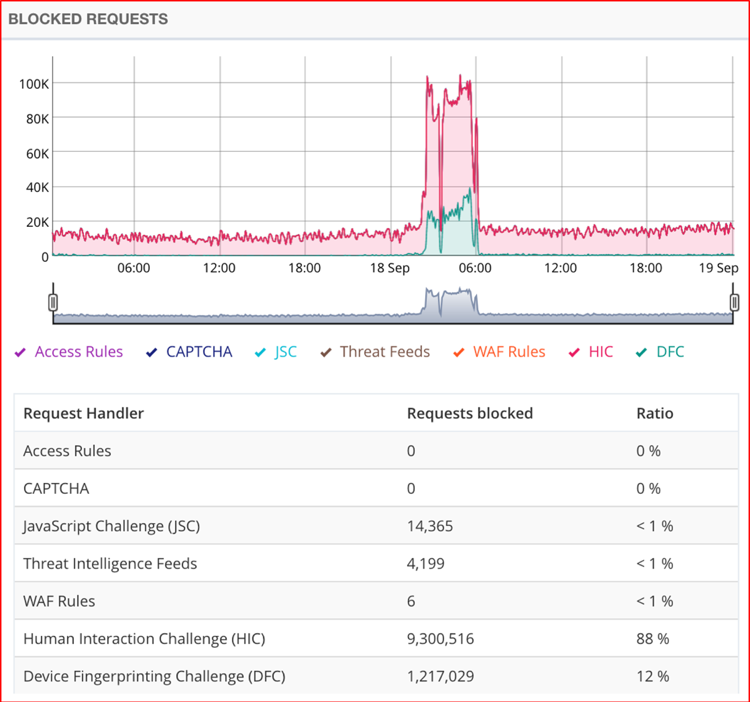Viewport: 750px width, 702px height.
Task: Toggle the WAF Rules checkmark icon
Action: tap(459, 352)
